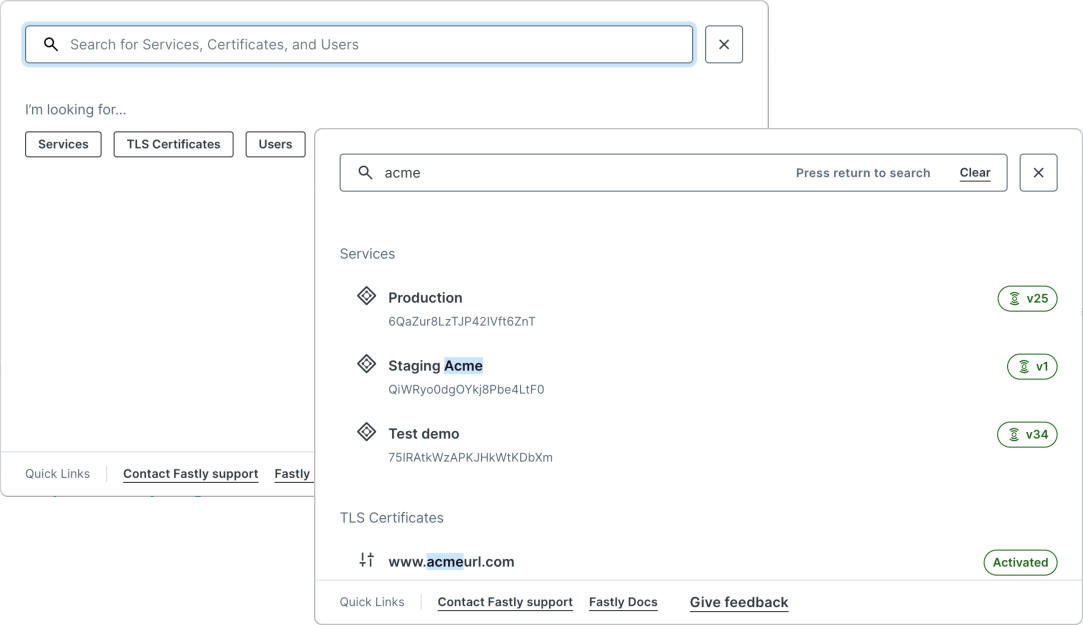Image resolution: width=1083 pixels, height=625 pixels.
Task: Click the v25 version badge on Production
Action: click(1026, 298)
